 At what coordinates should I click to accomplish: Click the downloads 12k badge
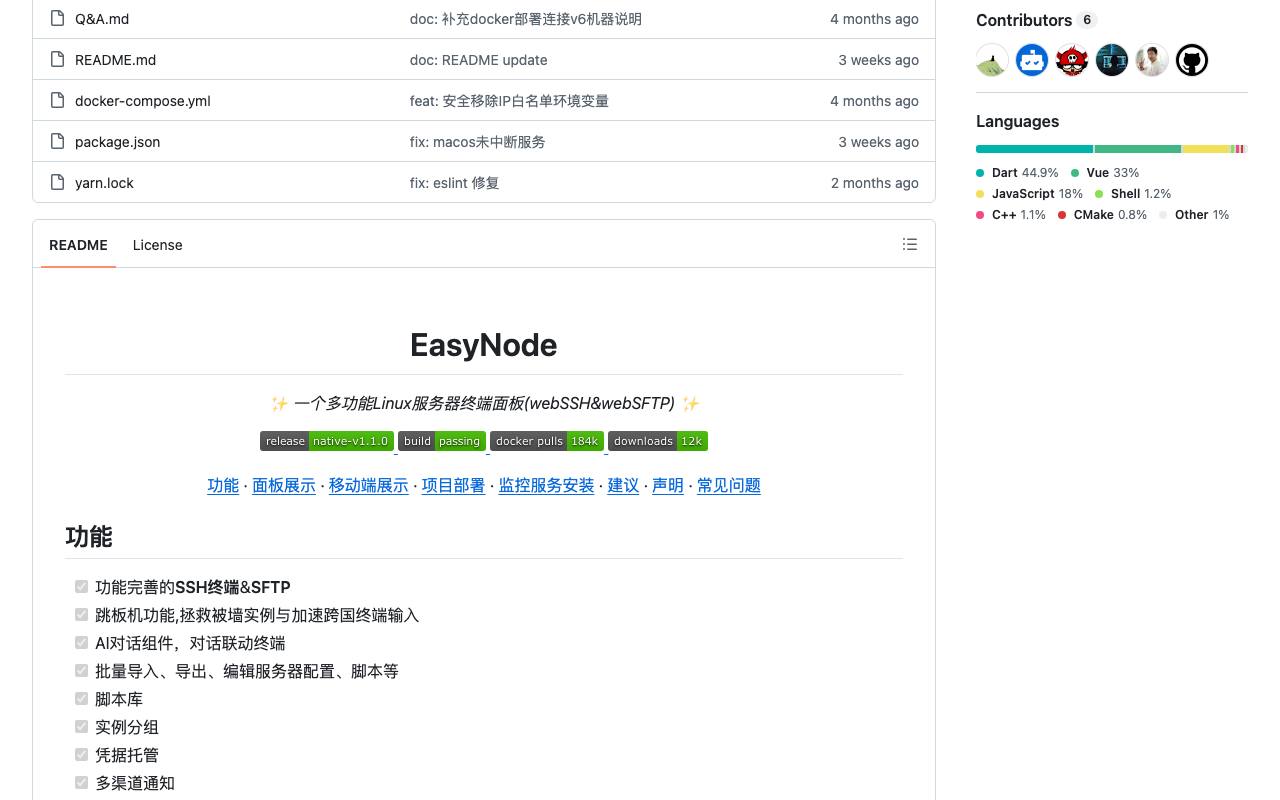pos(658,441)
